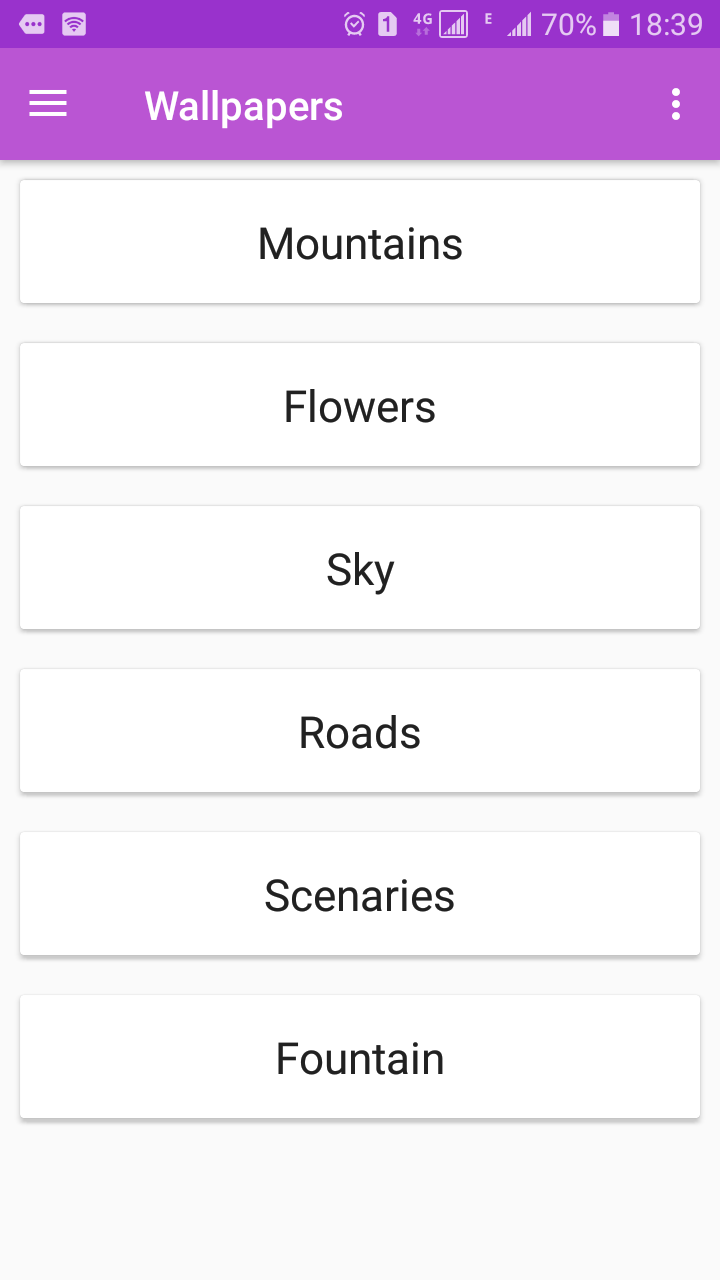This screenshot has width=720, height=1280.
Task: Choose the Roads wallpaper category
Action: [360, 730]
